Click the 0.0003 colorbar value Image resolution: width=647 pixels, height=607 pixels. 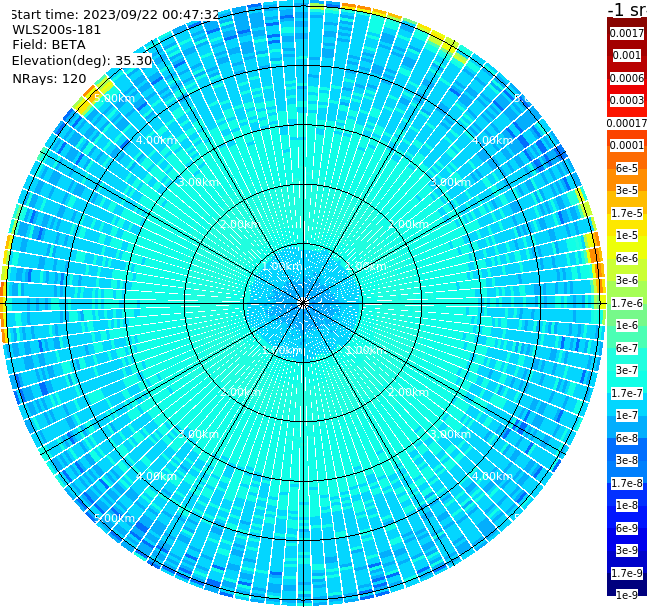[627, 100]
